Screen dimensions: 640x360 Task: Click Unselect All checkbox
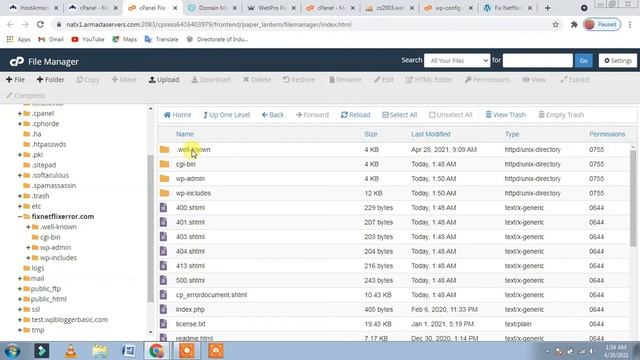coord(450,115)
